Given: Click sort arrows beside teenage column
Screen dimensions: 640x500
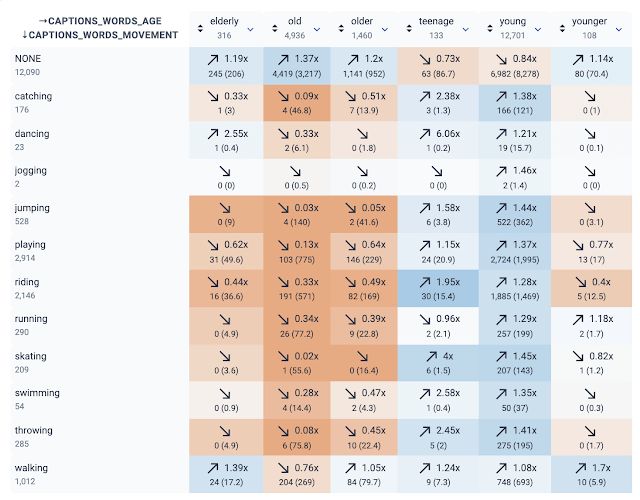Looking at the screenshot, I should pos(409,29).
